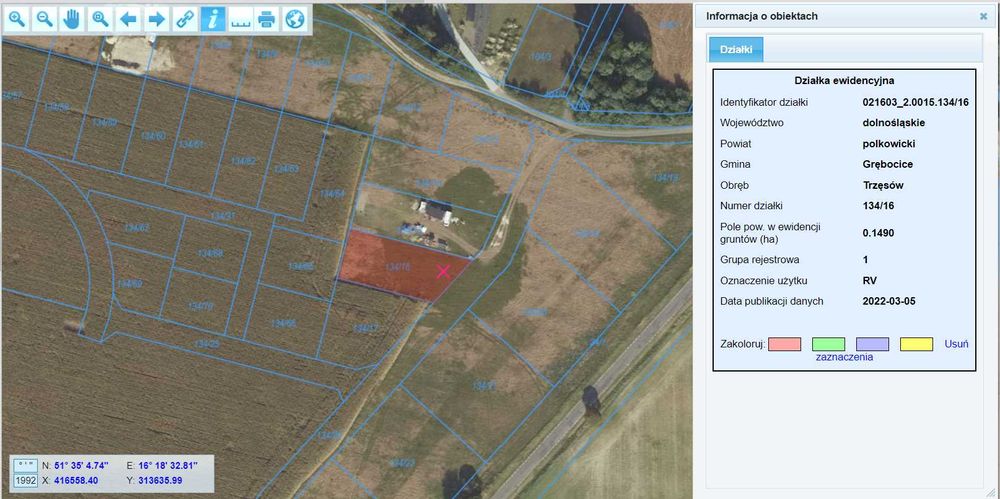Open the map link chain icon

[184, 20]
